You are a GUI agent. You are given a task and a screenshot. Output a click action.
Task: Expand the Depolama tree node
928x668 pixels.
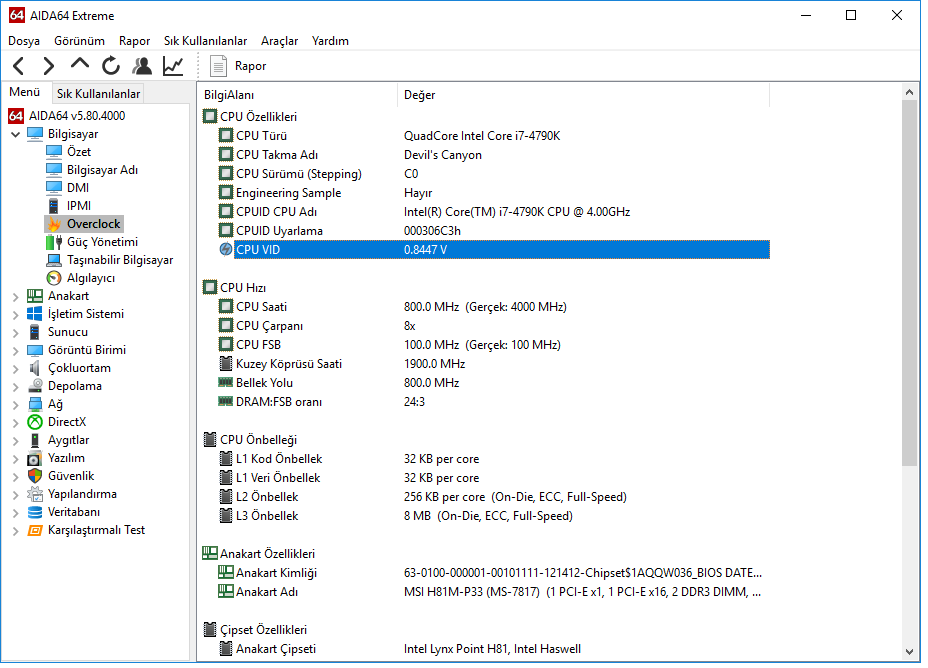pyautogui.click(x=16, y=386)
